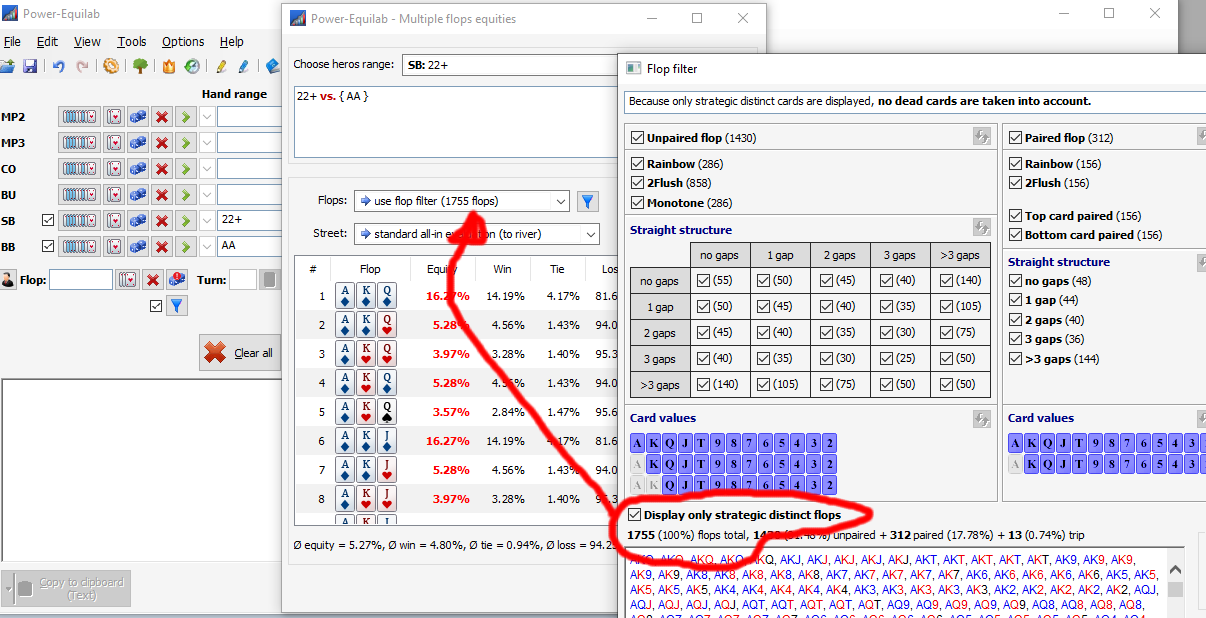Open the Tools menu
This screenshot has height=618, width=1206.
click(132, 42)
